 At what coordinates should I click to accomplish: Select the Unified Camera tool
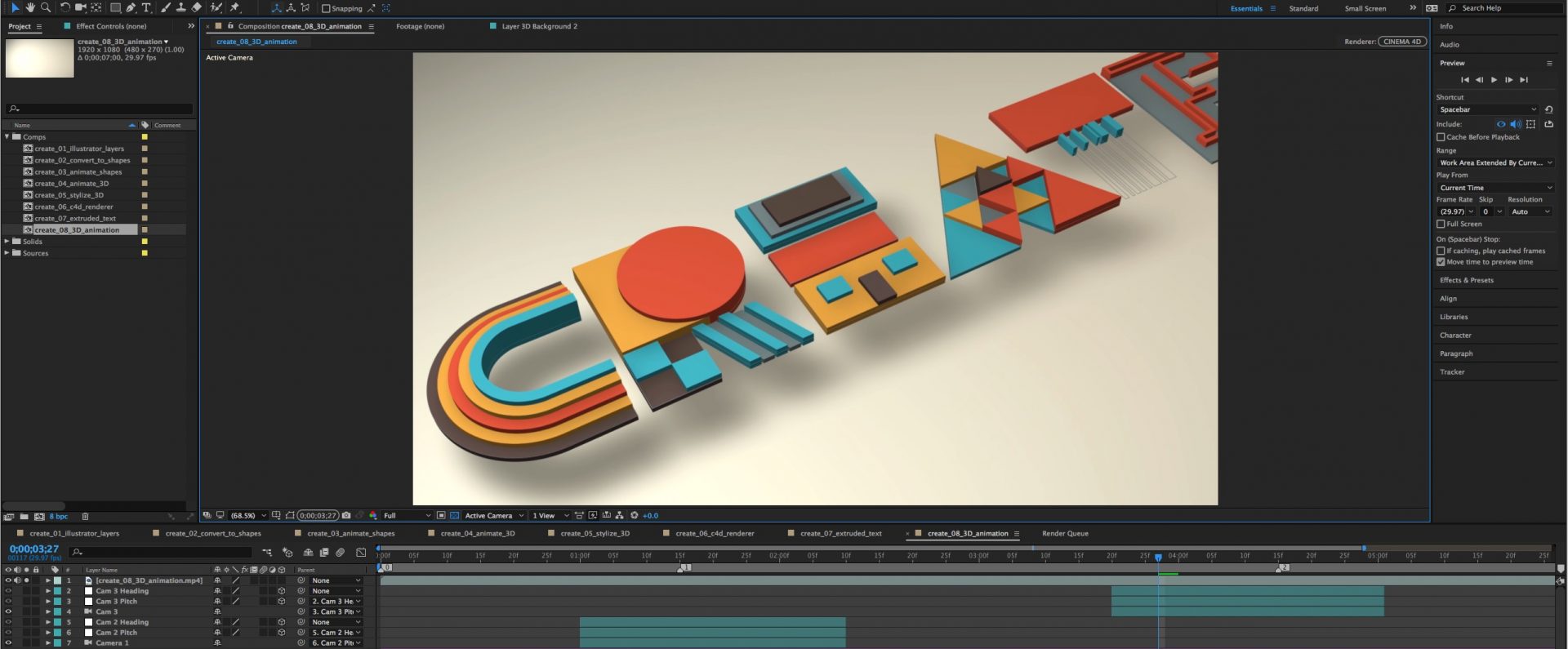point(81,7)
